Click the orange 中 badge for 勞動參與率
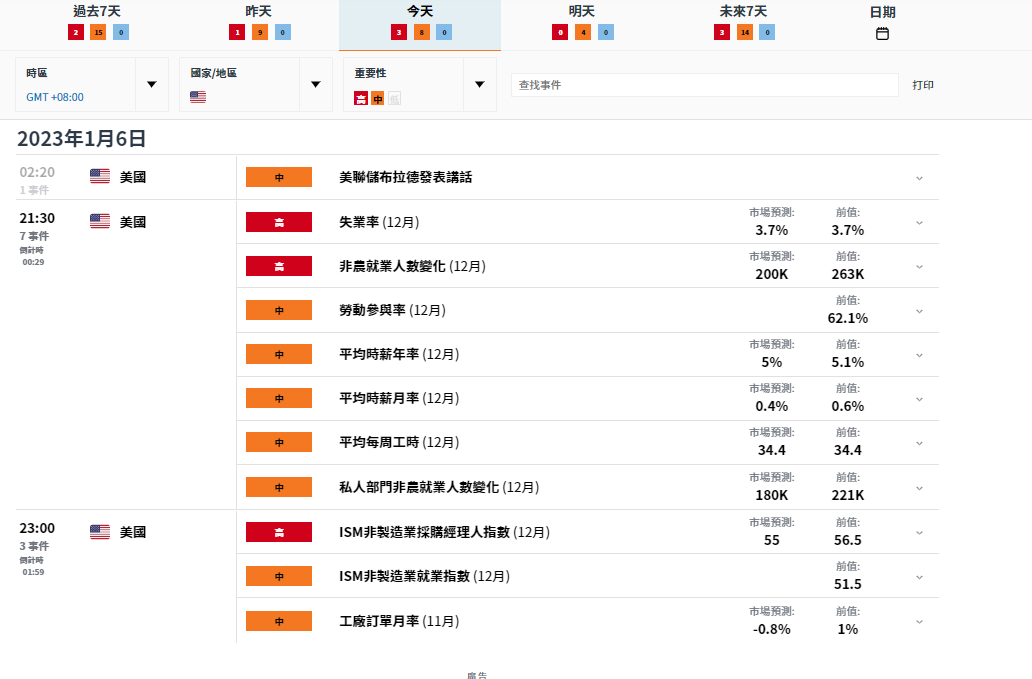The width and height of the screenshot is (1032, 679). coord(279,311)
